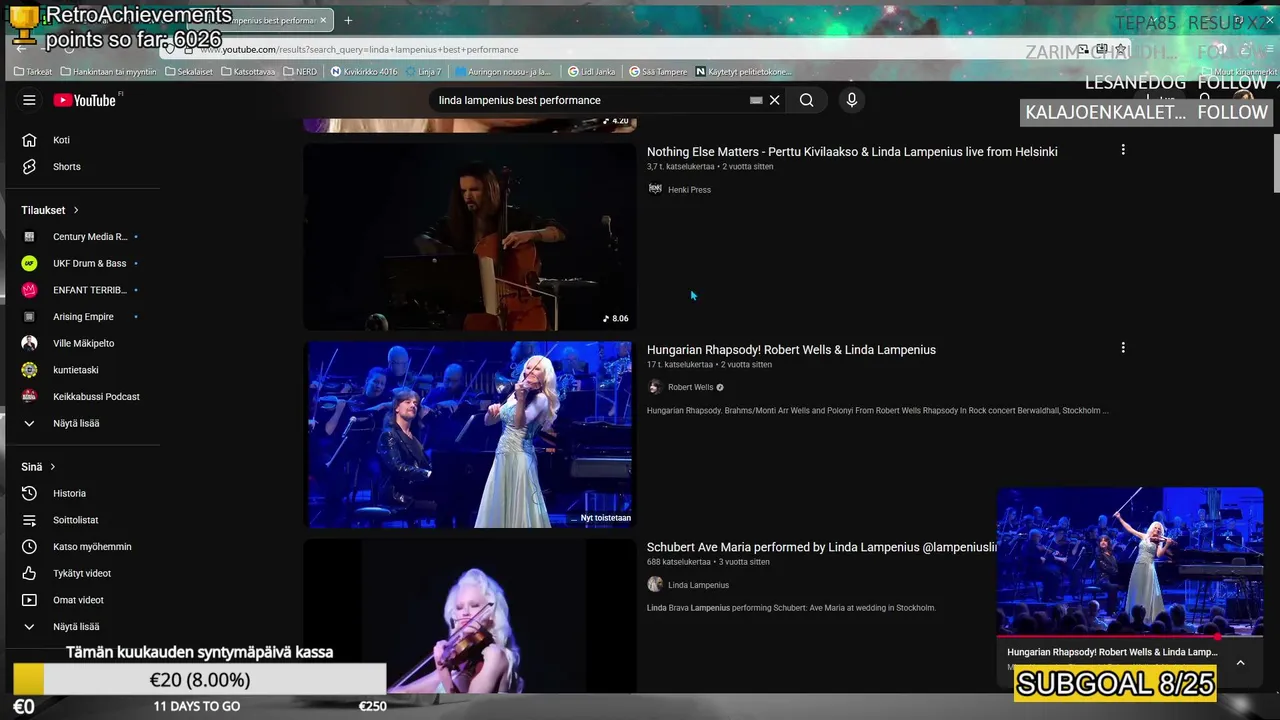Image resolution: width=1280 pixels, height=720 pixels.
Task: Expand the Tilaukset subscriptions section
Action: click(50, 210)
